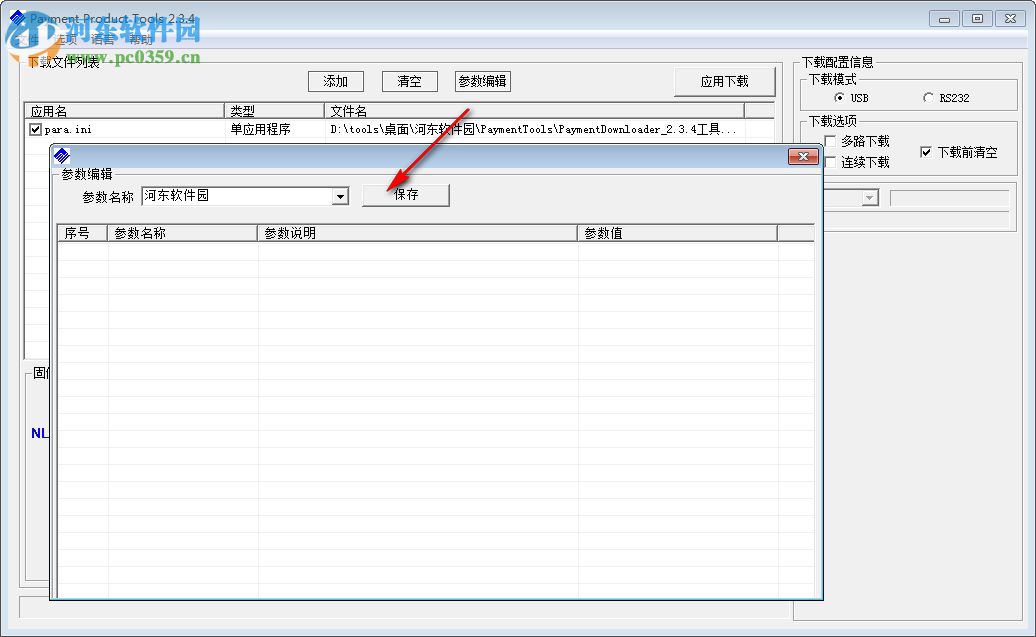Enable the 连续下载 option
This screenshot has height=637, width=1036.
(x=828, y=160)
